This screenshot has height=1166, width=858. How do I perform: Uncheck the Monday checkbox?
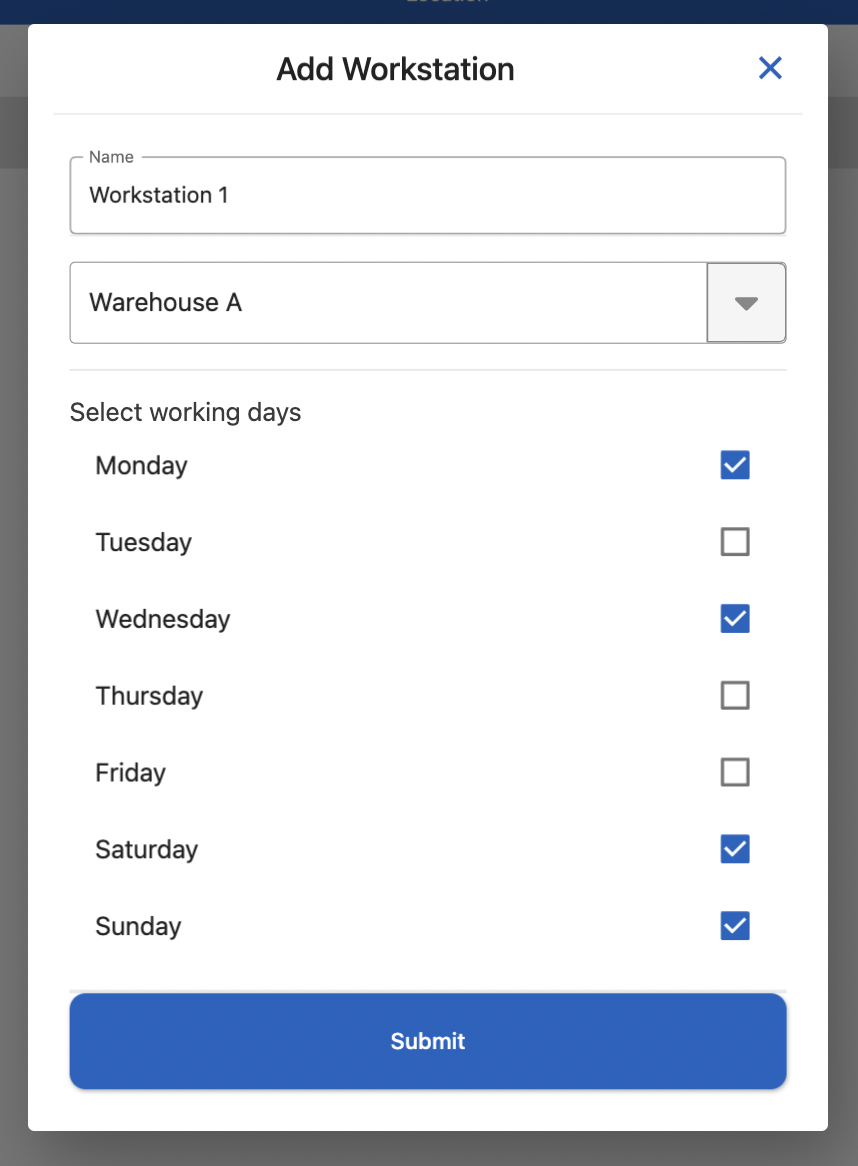(x=735, y=465)
